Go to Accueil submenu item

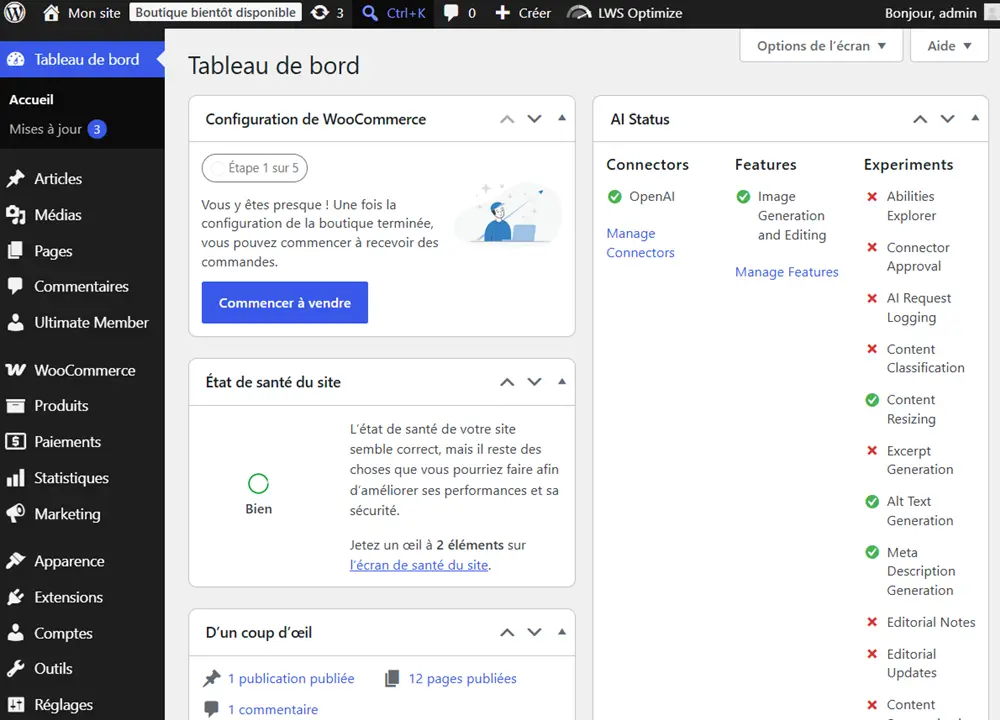pyautogui.click(x=31, y=99)
